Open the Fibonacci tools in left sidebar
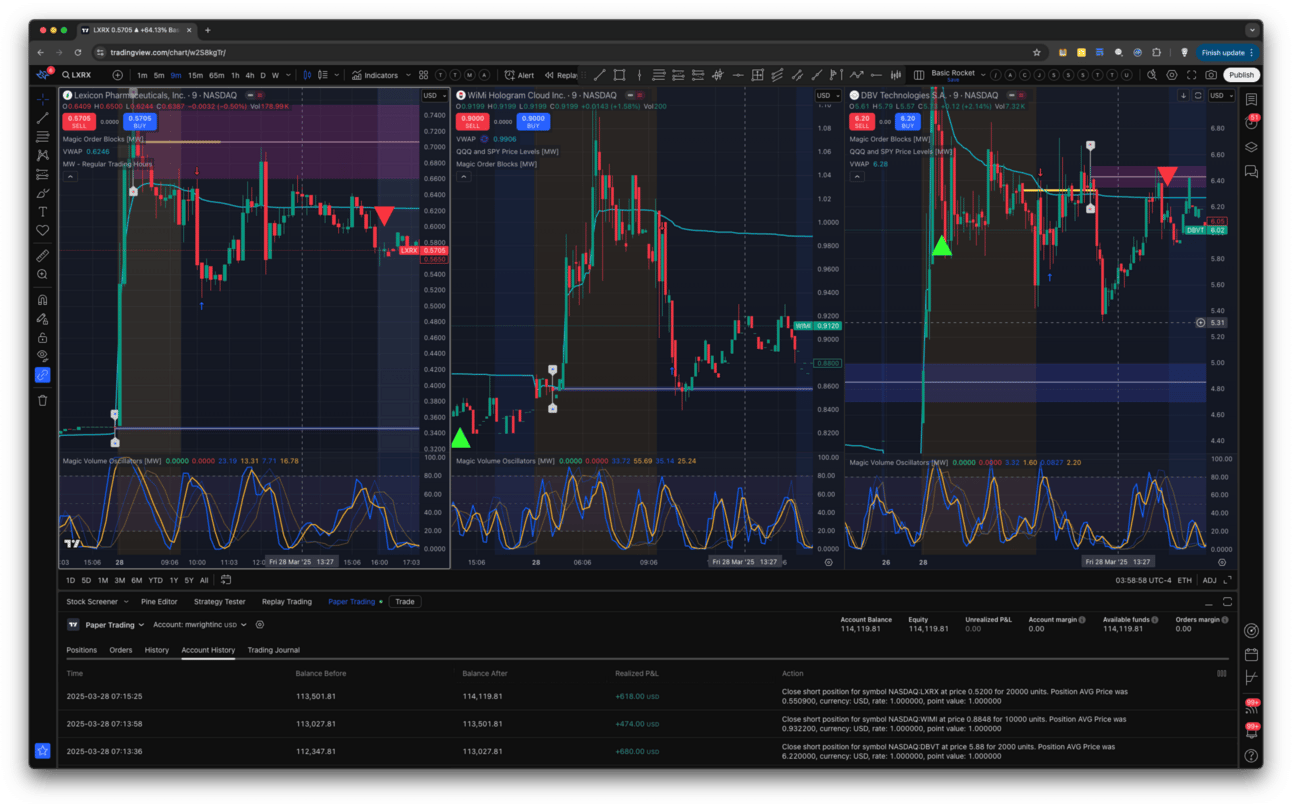Image resolution: width=1292 pixels, height=807 pixels. pyautogui.click(x=42, y=137)
